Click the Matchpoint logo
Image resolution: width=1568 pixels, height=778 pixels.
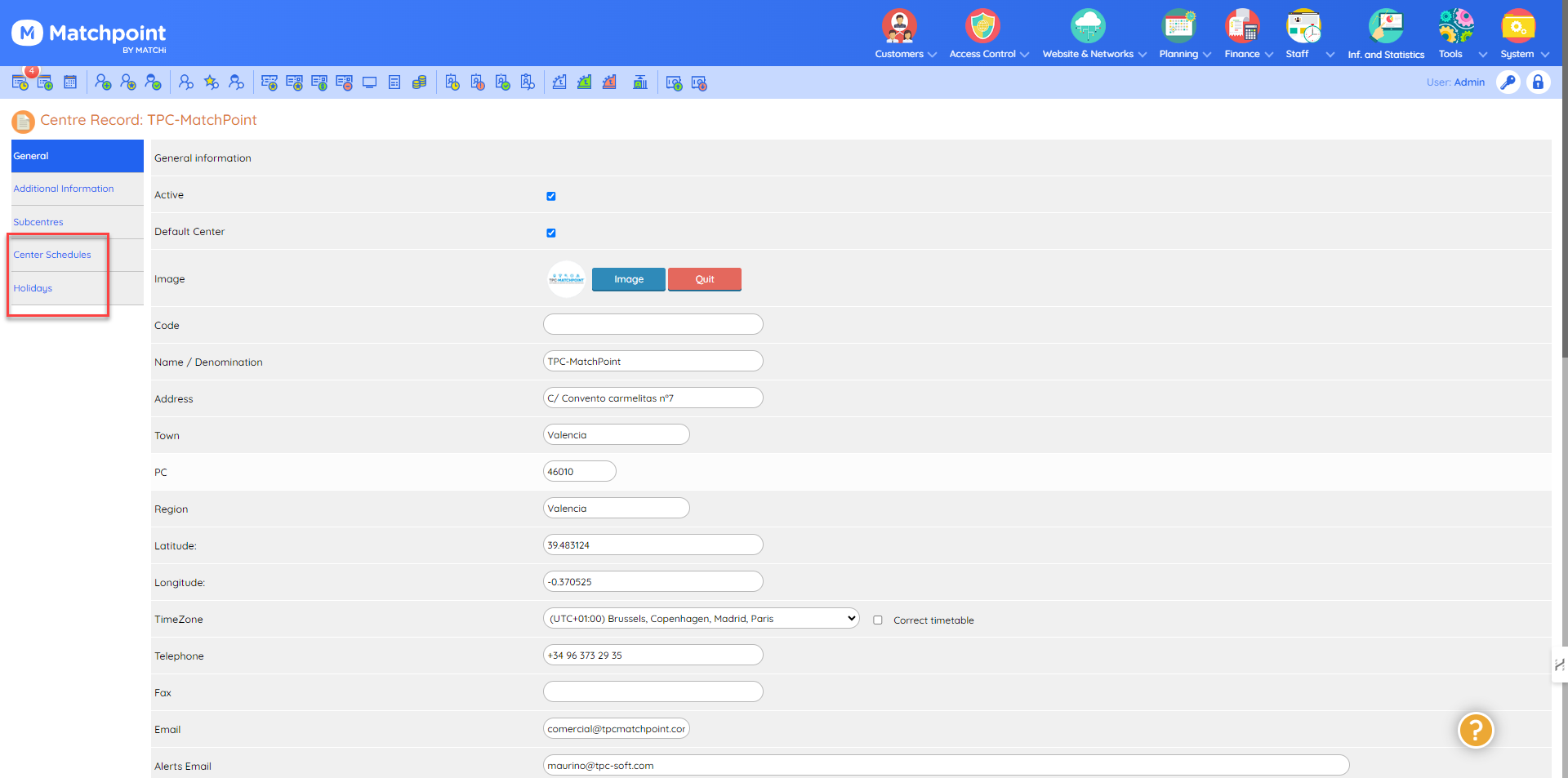point(89,35)
